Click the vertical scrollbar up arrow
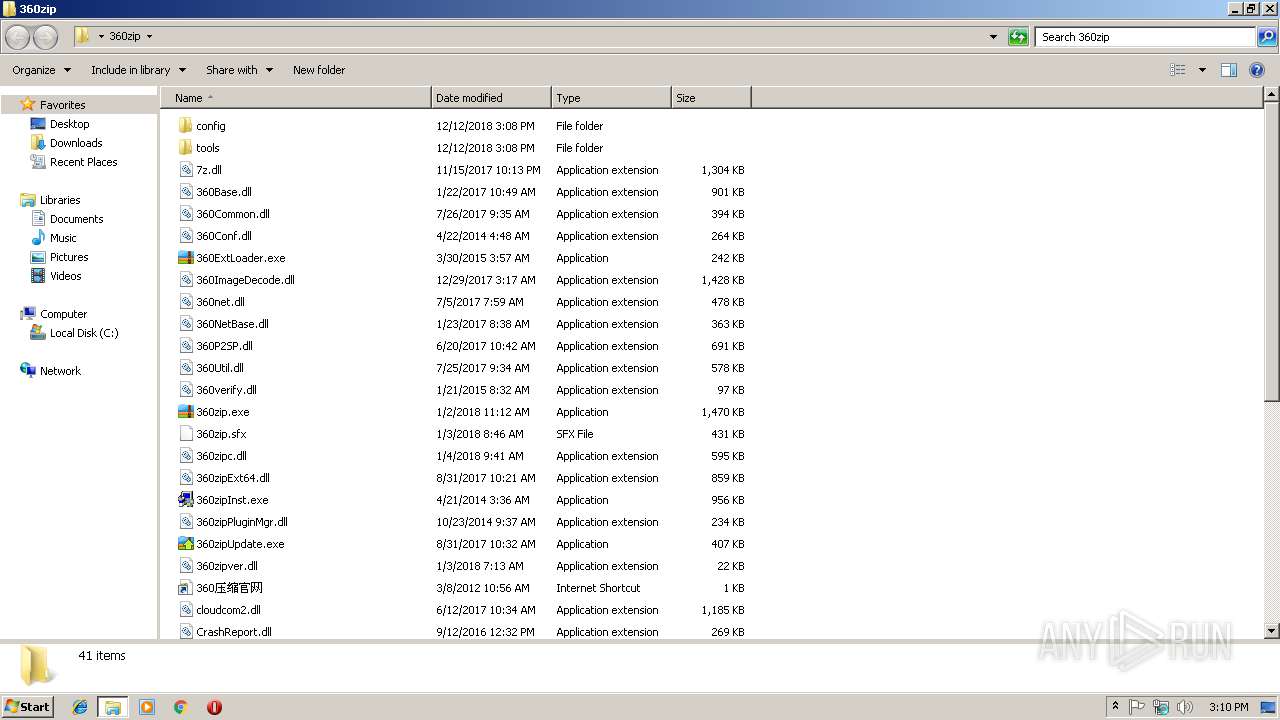The width and height of the screenshot is (1280, 720). pos(1272,95)
